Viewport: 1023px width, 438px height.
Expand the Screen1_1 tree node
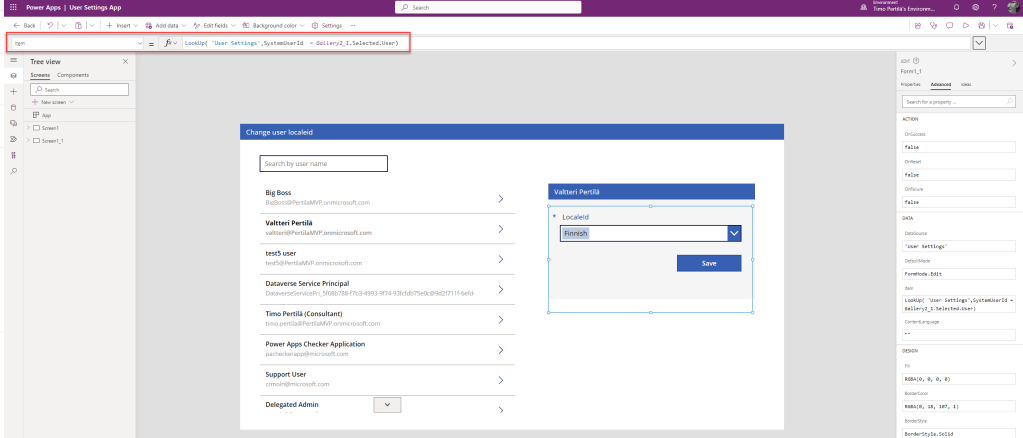click(x=28, y=141)
